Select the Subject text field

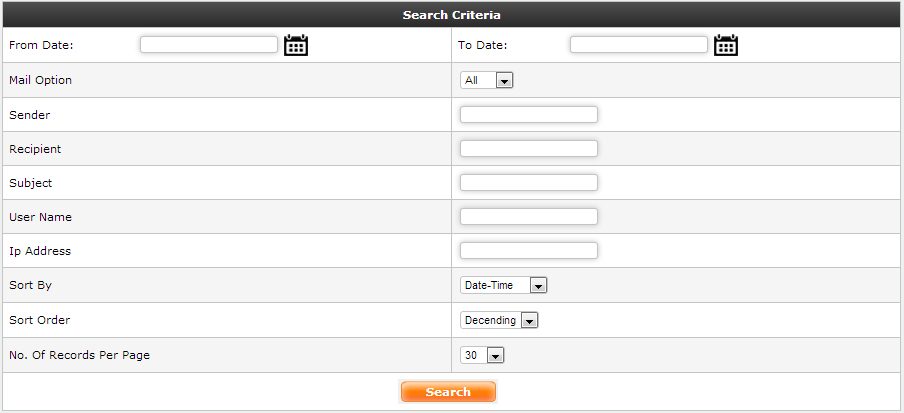(528, 182)
